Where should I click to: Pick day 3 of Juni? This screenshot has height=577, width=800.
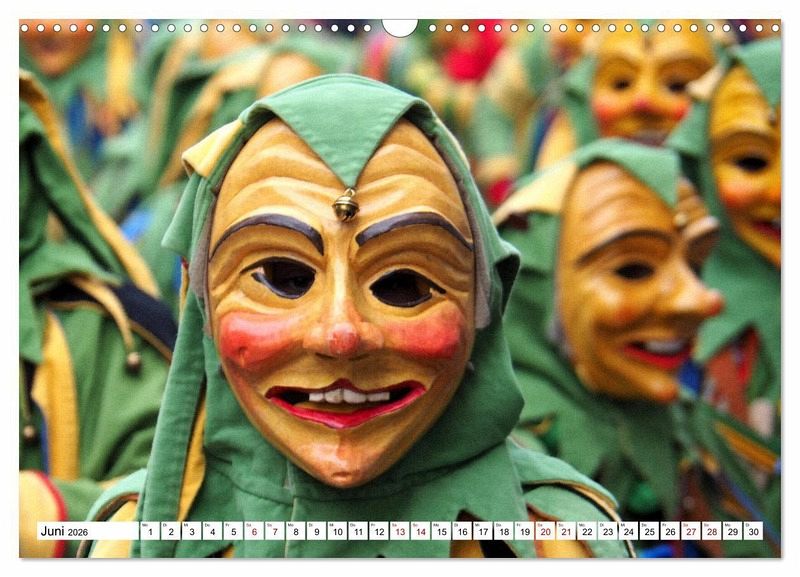tap(192, 531)
